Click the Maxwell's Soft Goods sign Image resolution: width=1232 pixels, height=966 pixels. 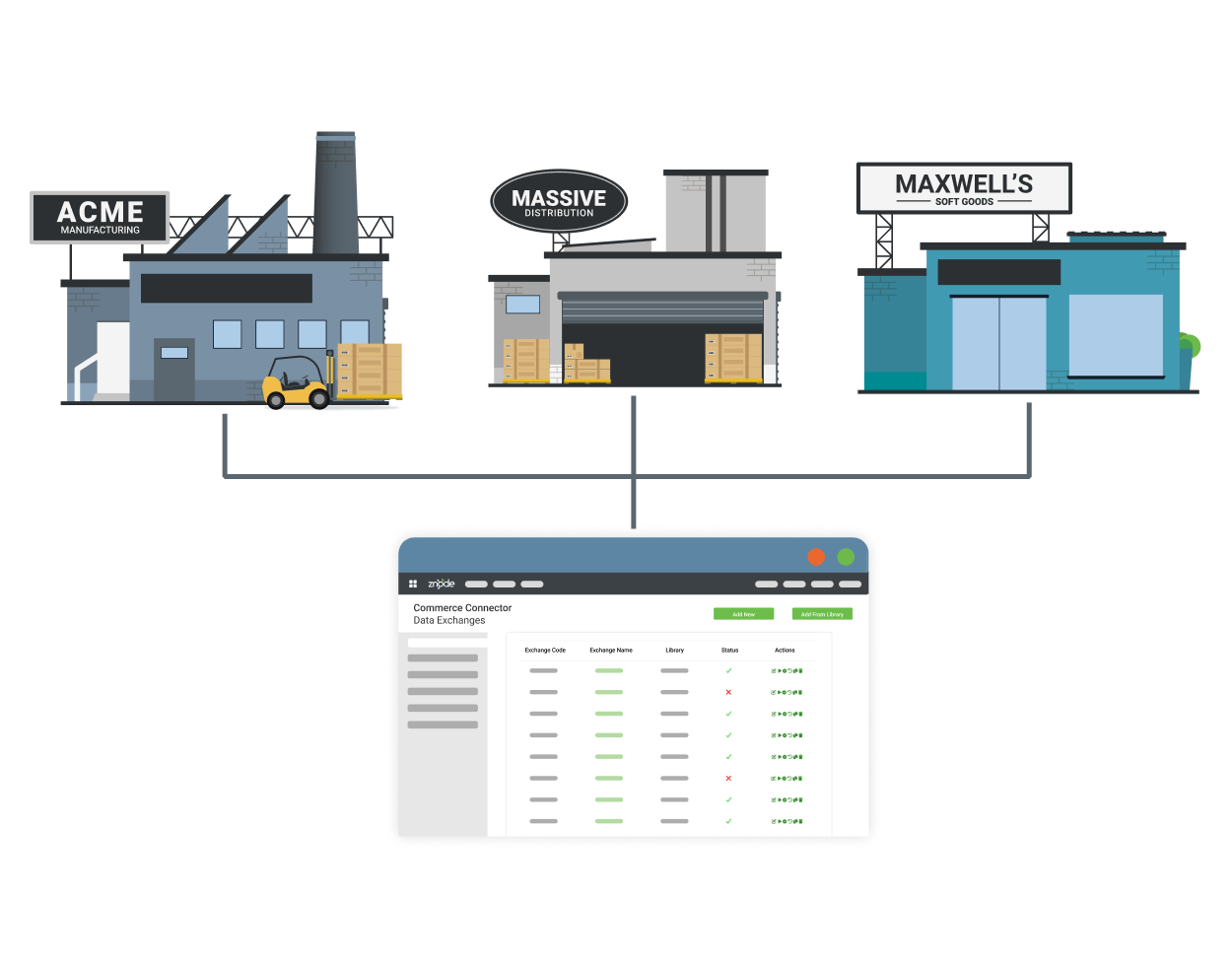964,188
